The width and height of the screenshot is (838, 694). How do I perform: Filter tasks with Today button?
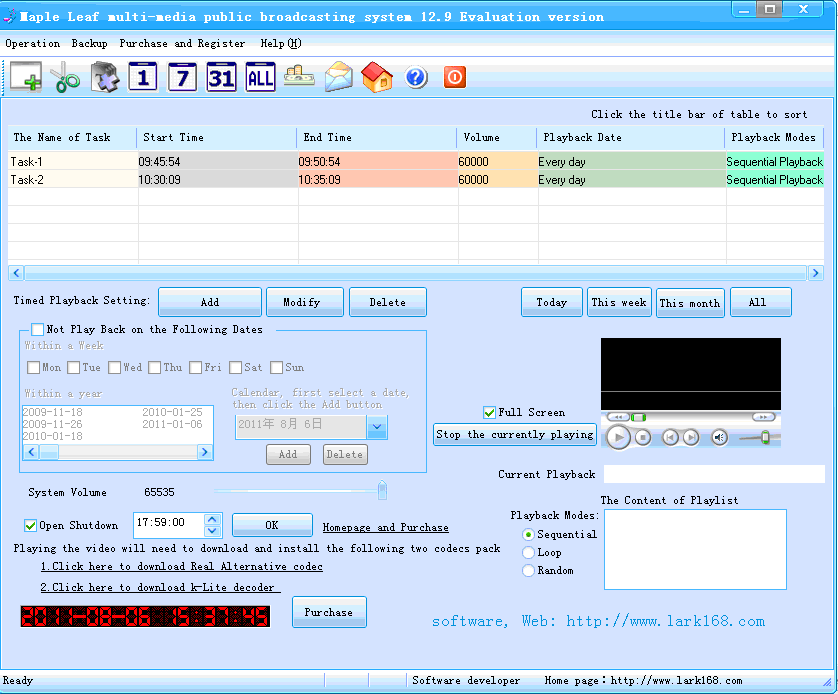tap(552, 302)
